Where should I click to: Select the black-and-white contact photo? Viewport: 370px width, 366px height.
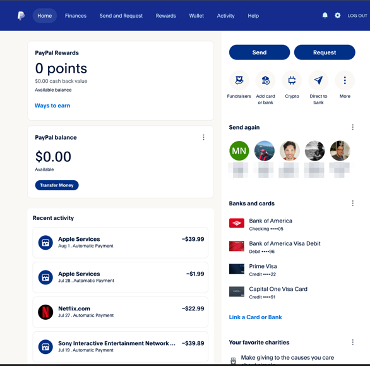point(315,151)
